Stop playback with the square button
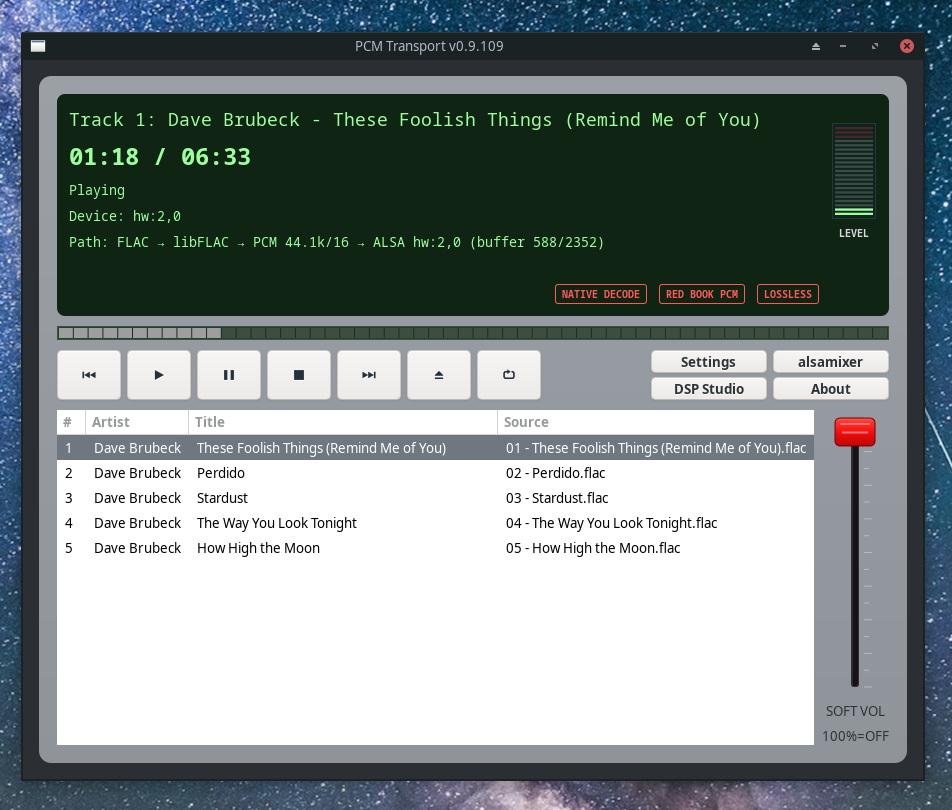Viewport: 952px width, 810px height. pos(299,375)
